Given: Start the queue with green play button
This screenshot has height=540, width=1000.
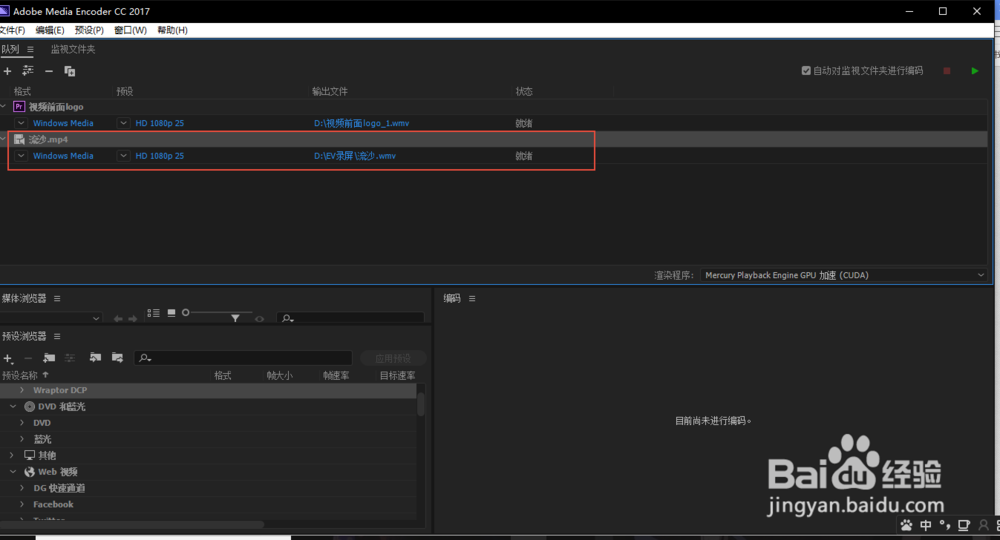Looking at the screenshot, I should [x=974, y=71].
